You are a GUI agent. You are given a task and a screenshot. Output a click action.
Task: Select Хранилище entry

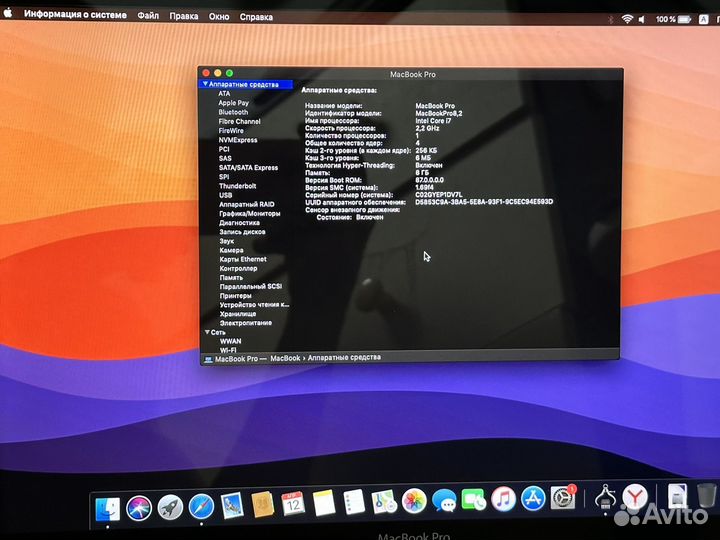(238, 314)
